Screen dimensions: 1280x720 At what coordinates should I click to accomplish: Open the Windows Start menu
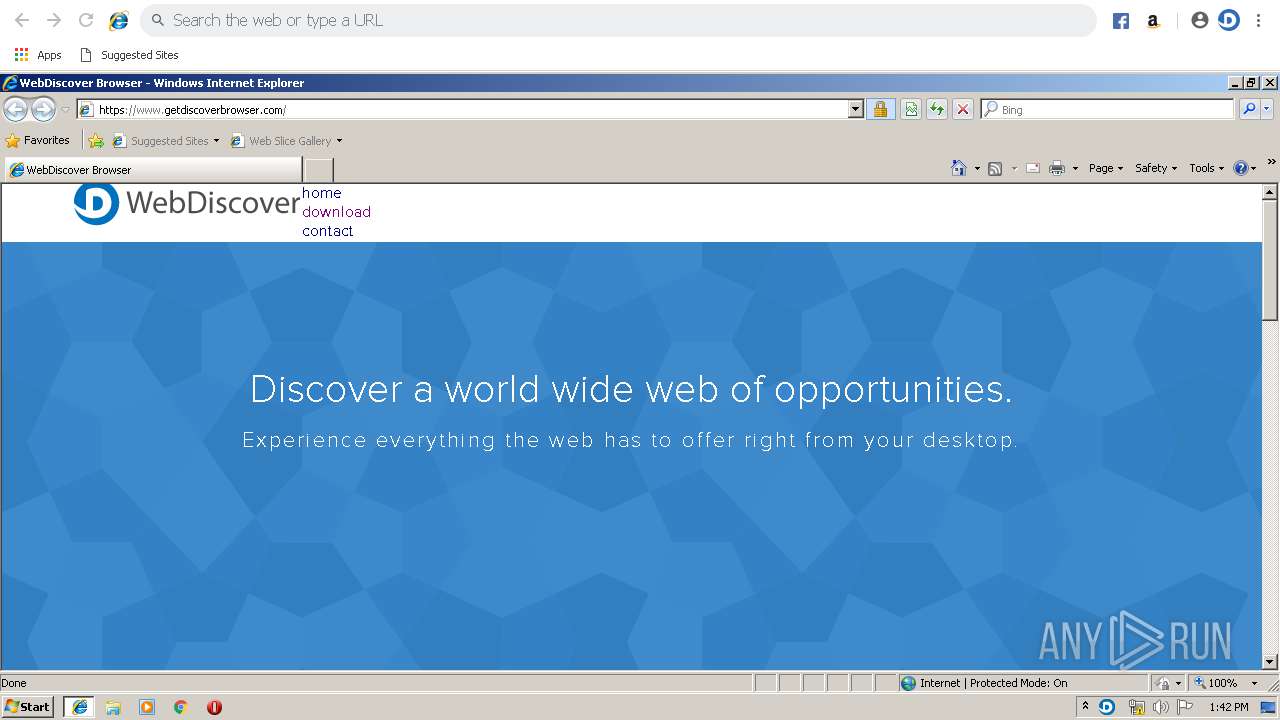click(x=28, y=707)
